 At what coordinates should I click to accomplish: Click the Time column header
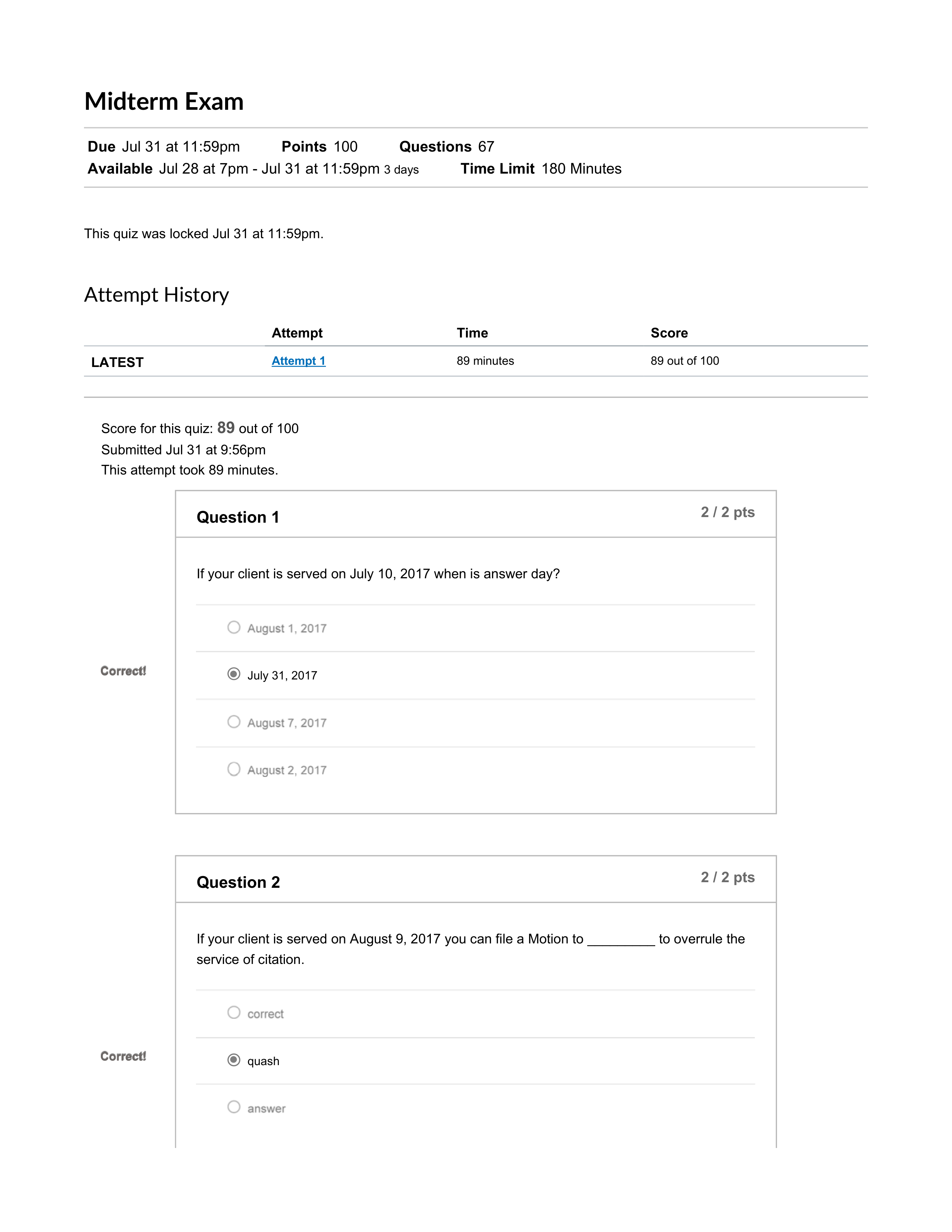[472, 333]
